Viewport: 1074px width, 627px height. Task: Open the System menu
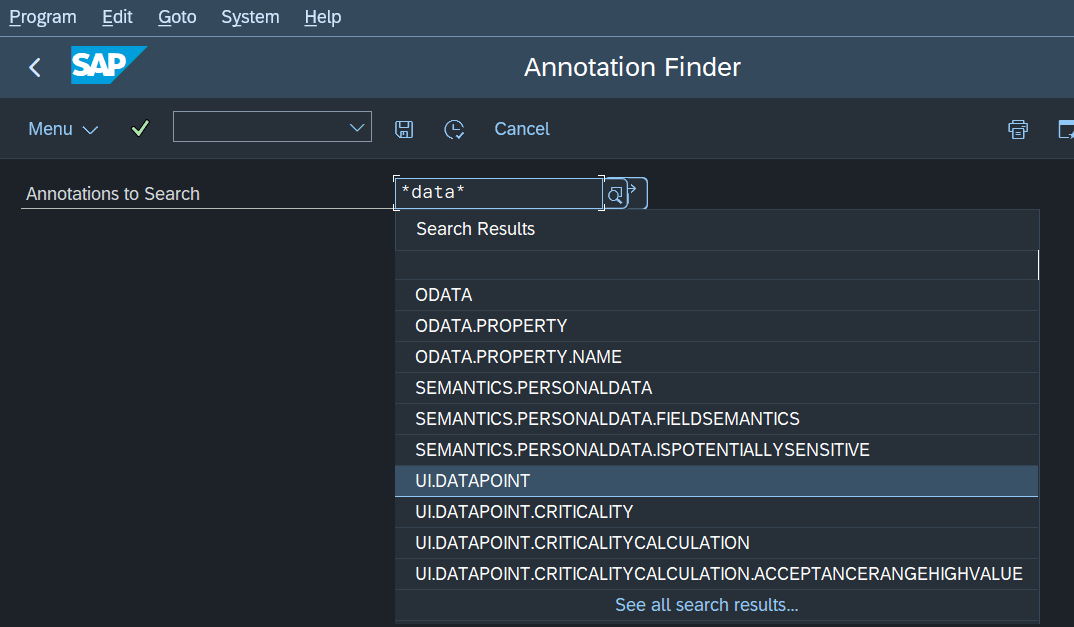click(x=249, y=17)
